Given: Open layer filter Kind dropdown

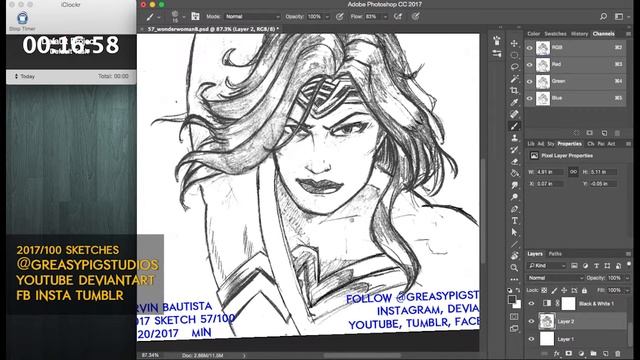Looking at the screenshot, I should click(x=547, y=266).
